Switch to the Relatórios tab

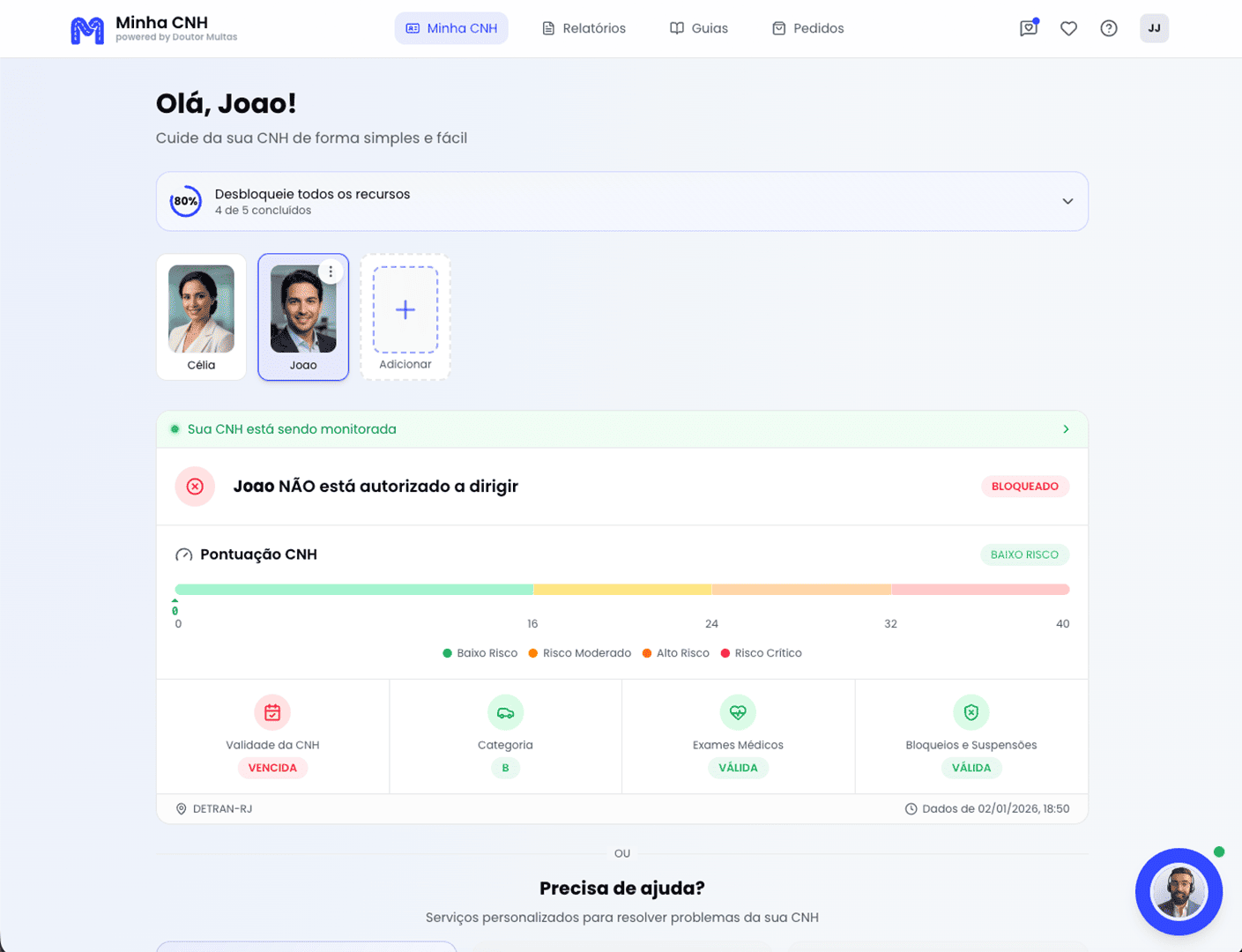point(584,28)
